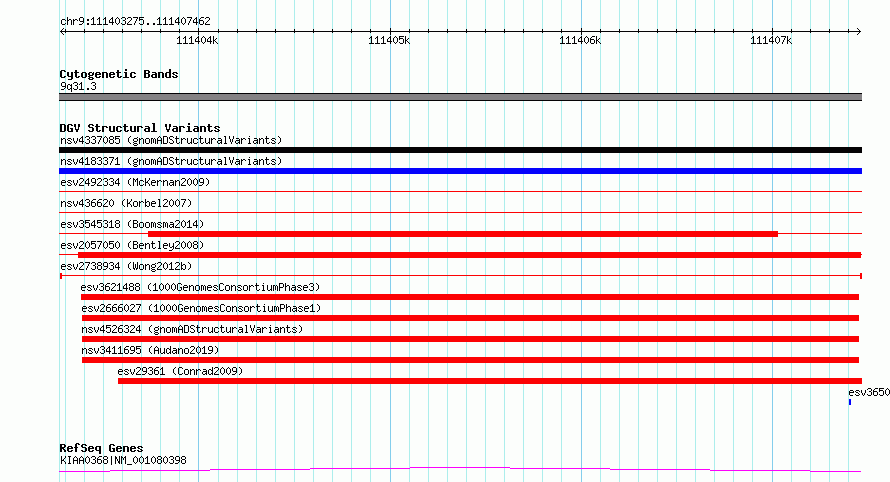The width and height of the screenshot is (890, 482).
Task: Click the 111407k ruler tick label
Action: point(771,40)
